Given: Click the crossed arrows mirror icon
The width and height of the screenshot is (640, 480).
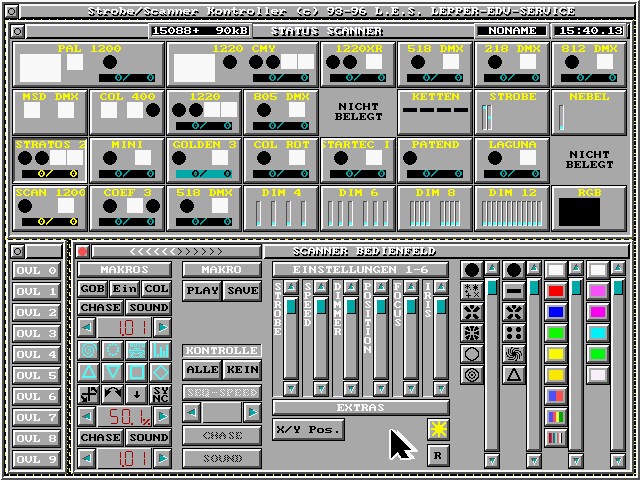Looking at the screenshot, I should click(88, 394).
